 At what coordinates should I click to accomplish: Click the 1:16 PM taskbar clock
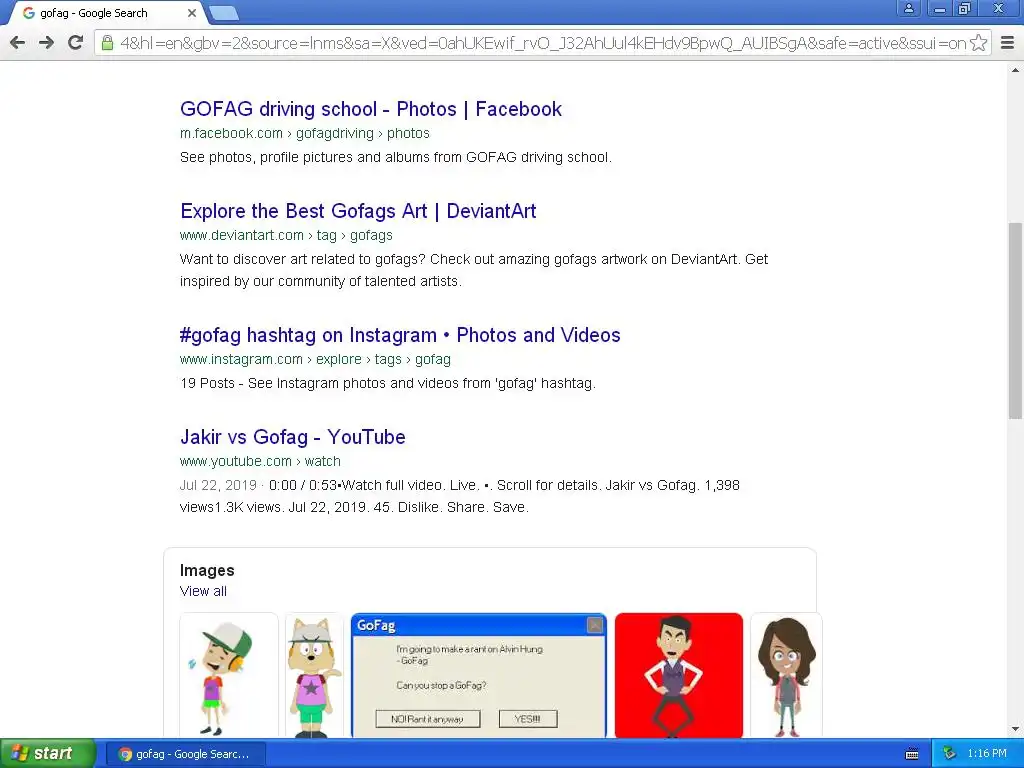pos(987,754)
